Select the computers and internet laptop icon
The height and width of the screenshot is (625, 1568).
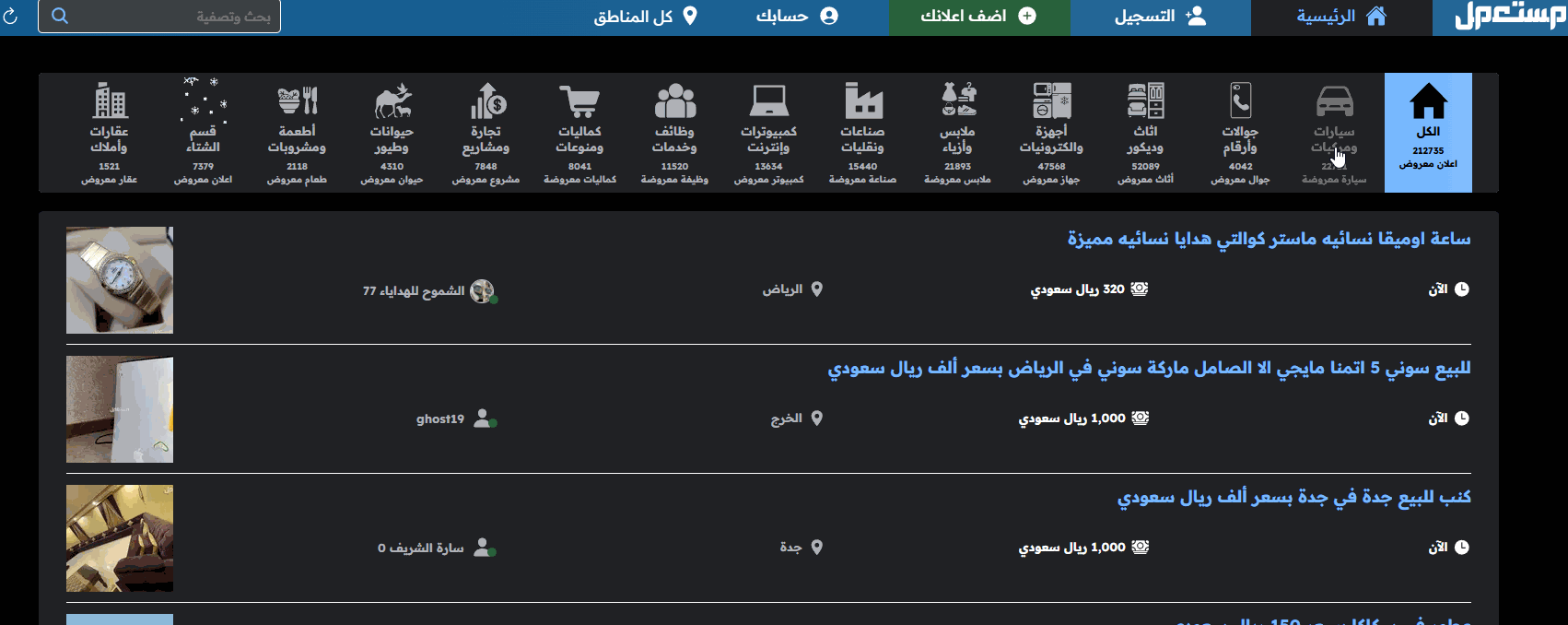click(768, 101)
